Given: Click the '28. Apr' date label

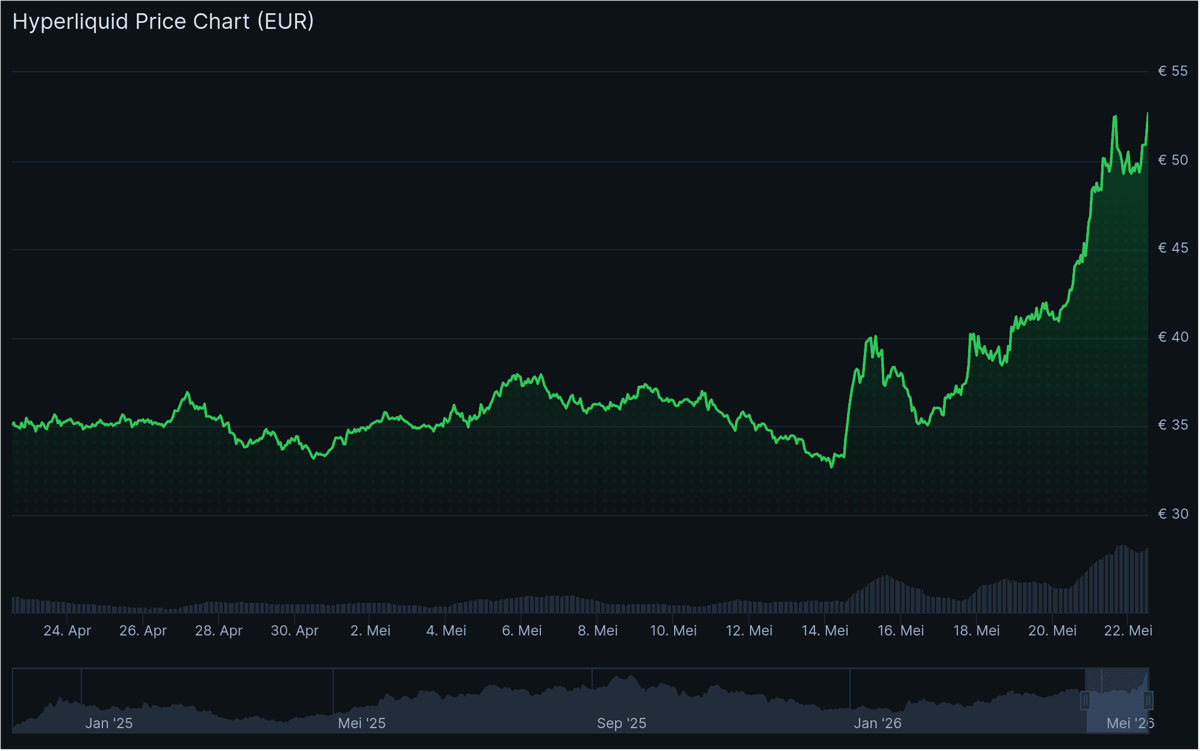Looking at the screenshot, I should tap(219, 631).
